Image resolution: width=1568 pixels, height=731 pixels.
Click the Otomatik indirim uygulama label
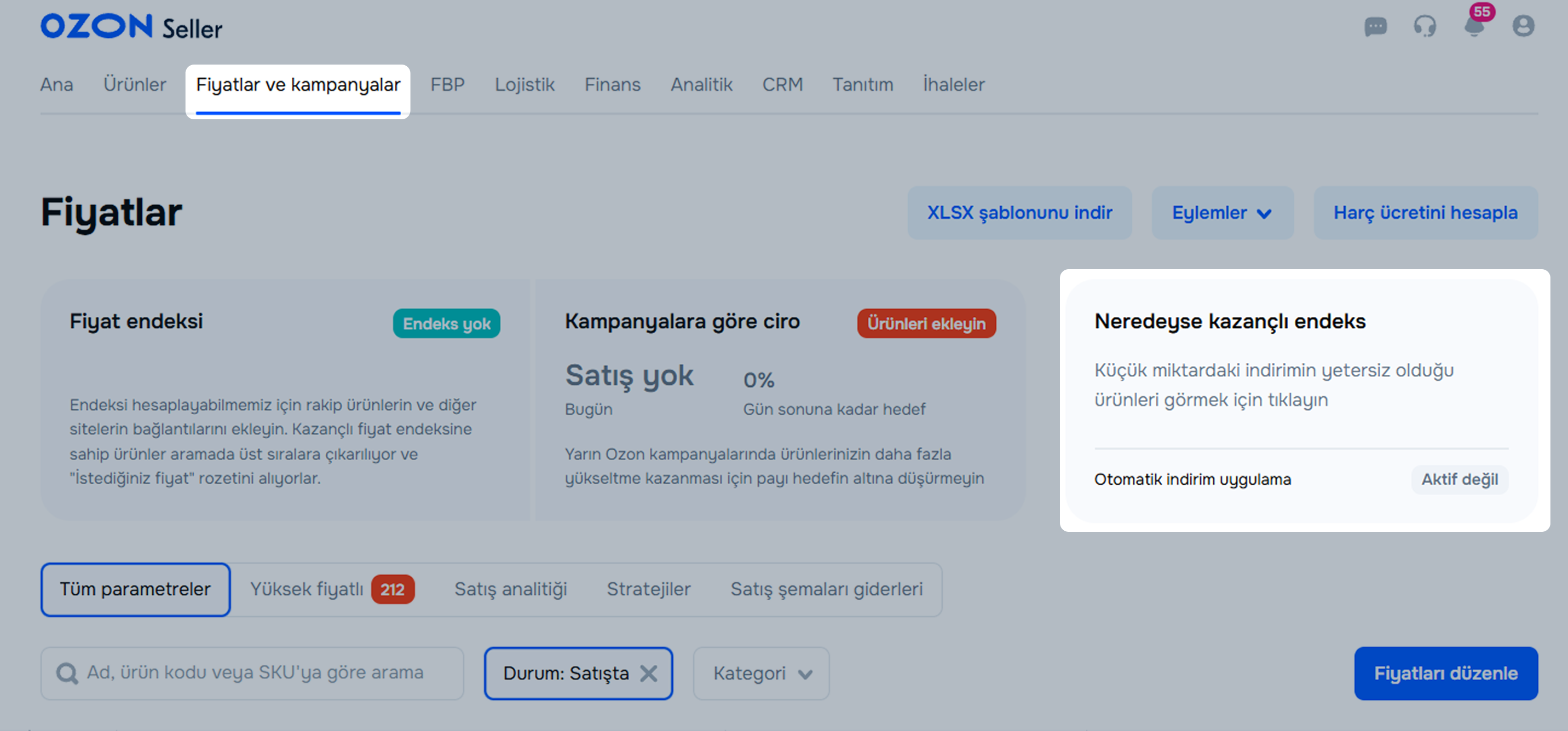pos(1192,480)
